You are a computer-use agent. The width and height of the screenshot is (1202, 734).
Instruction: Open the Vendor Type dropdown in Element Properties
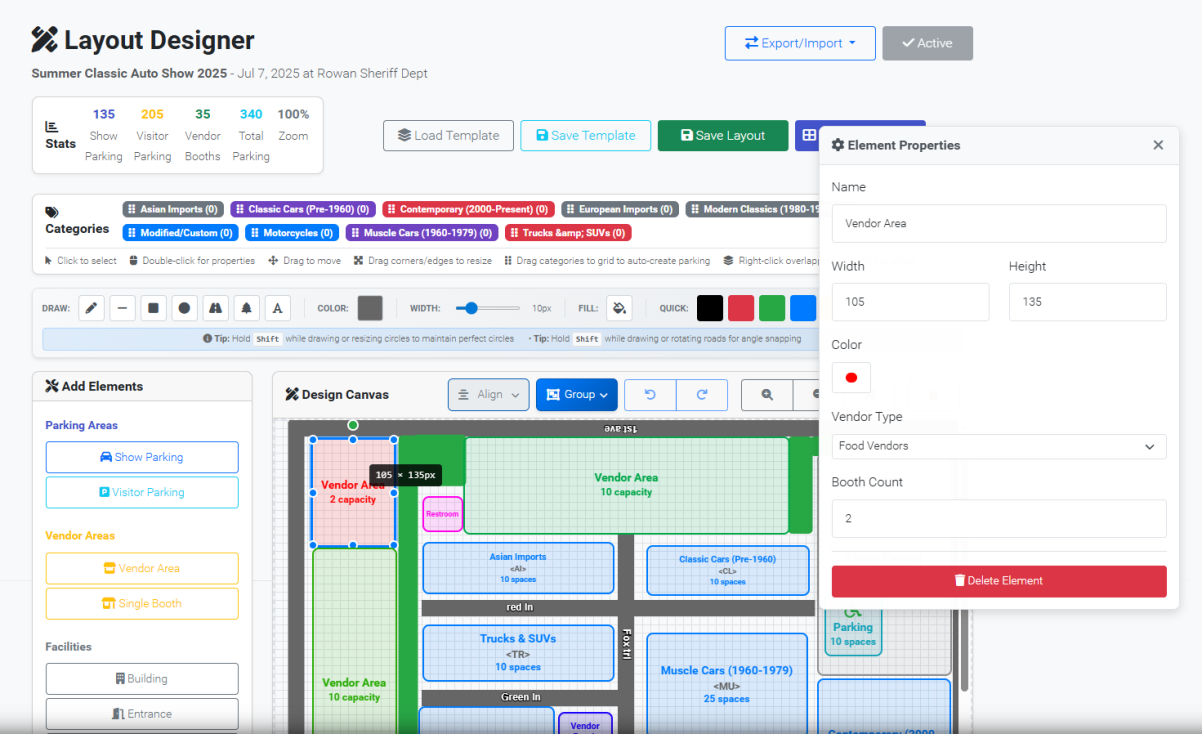point(998,446)
